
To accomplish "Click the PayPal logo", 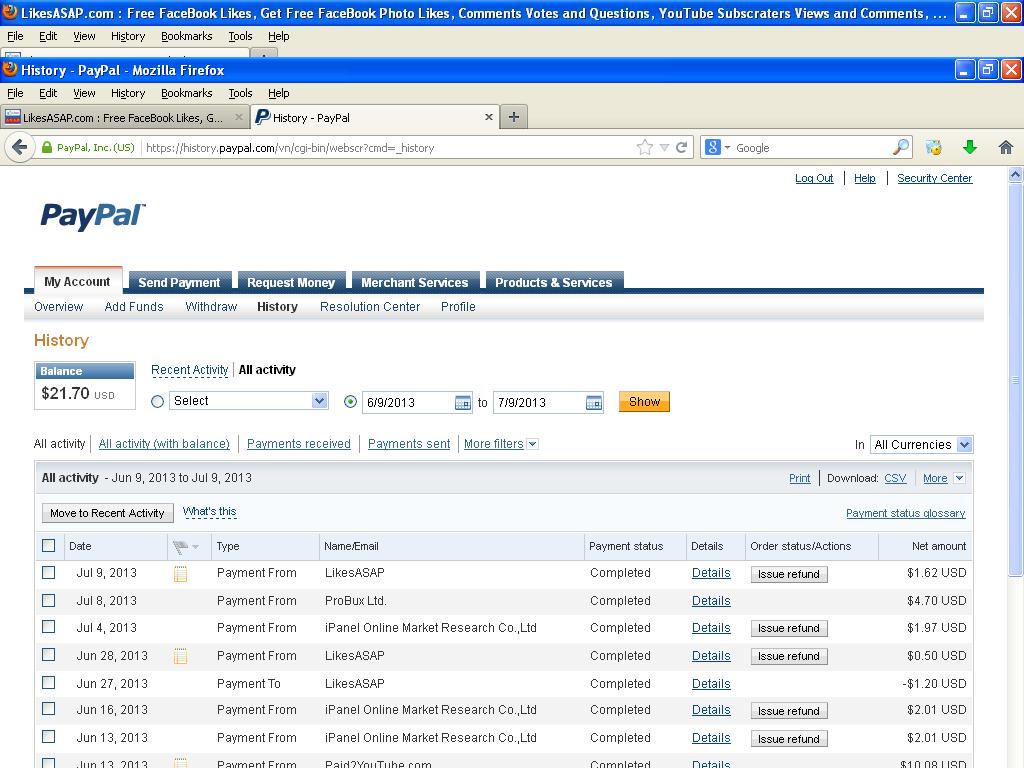I will (x=93, y=216).
